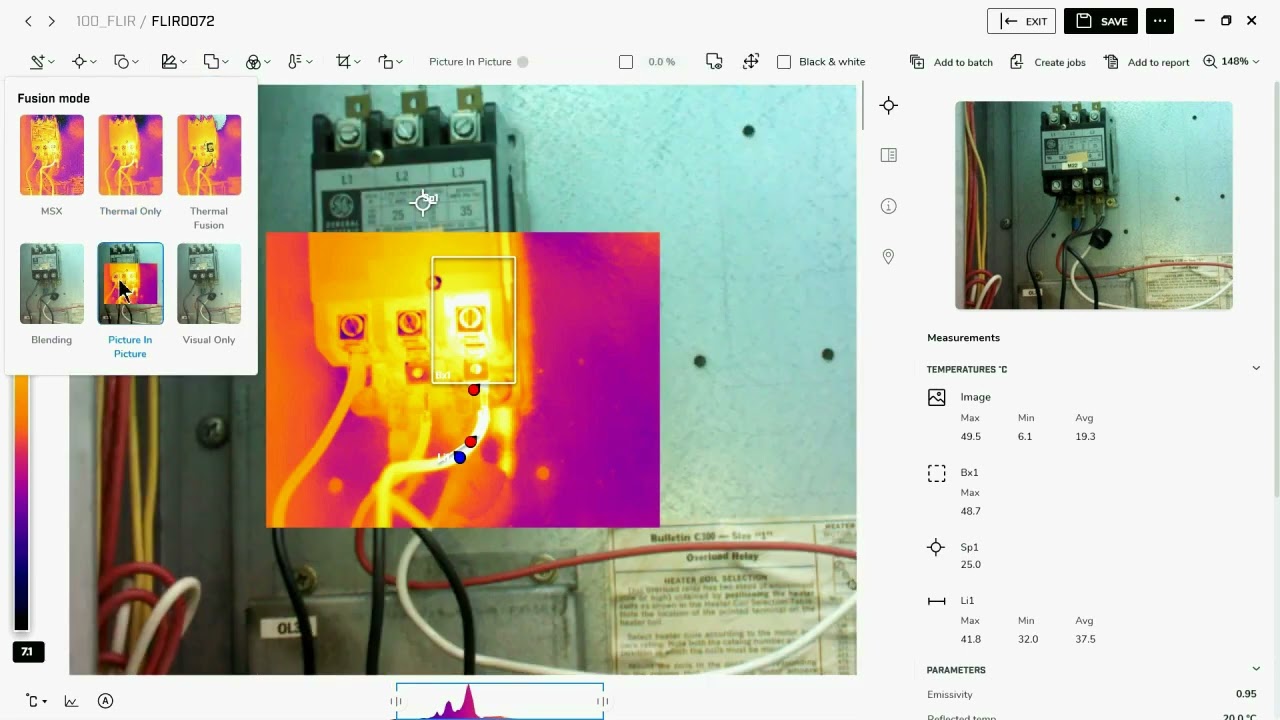Click the EXIT button

[x=1021, y=21]
